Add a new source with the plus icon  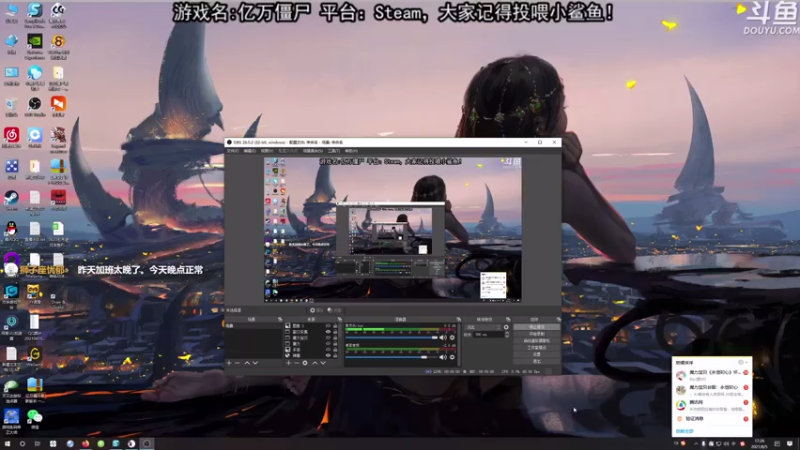click(x=288, y=363)
